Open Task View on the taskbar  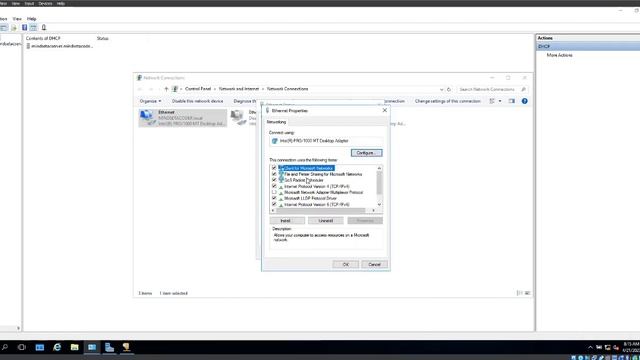click(x=22, y=347)
